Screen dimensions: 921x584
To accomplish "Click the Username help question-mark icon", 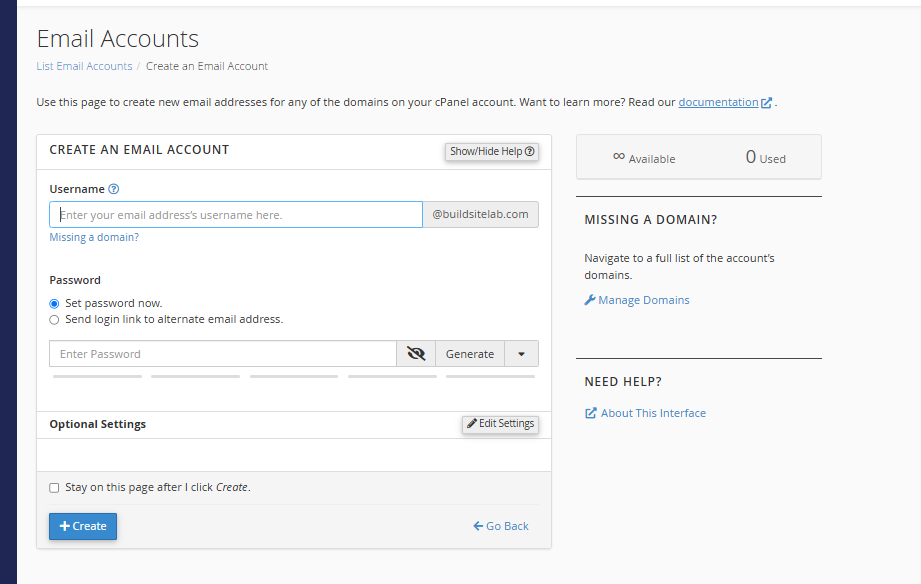I will click(114, 189).
